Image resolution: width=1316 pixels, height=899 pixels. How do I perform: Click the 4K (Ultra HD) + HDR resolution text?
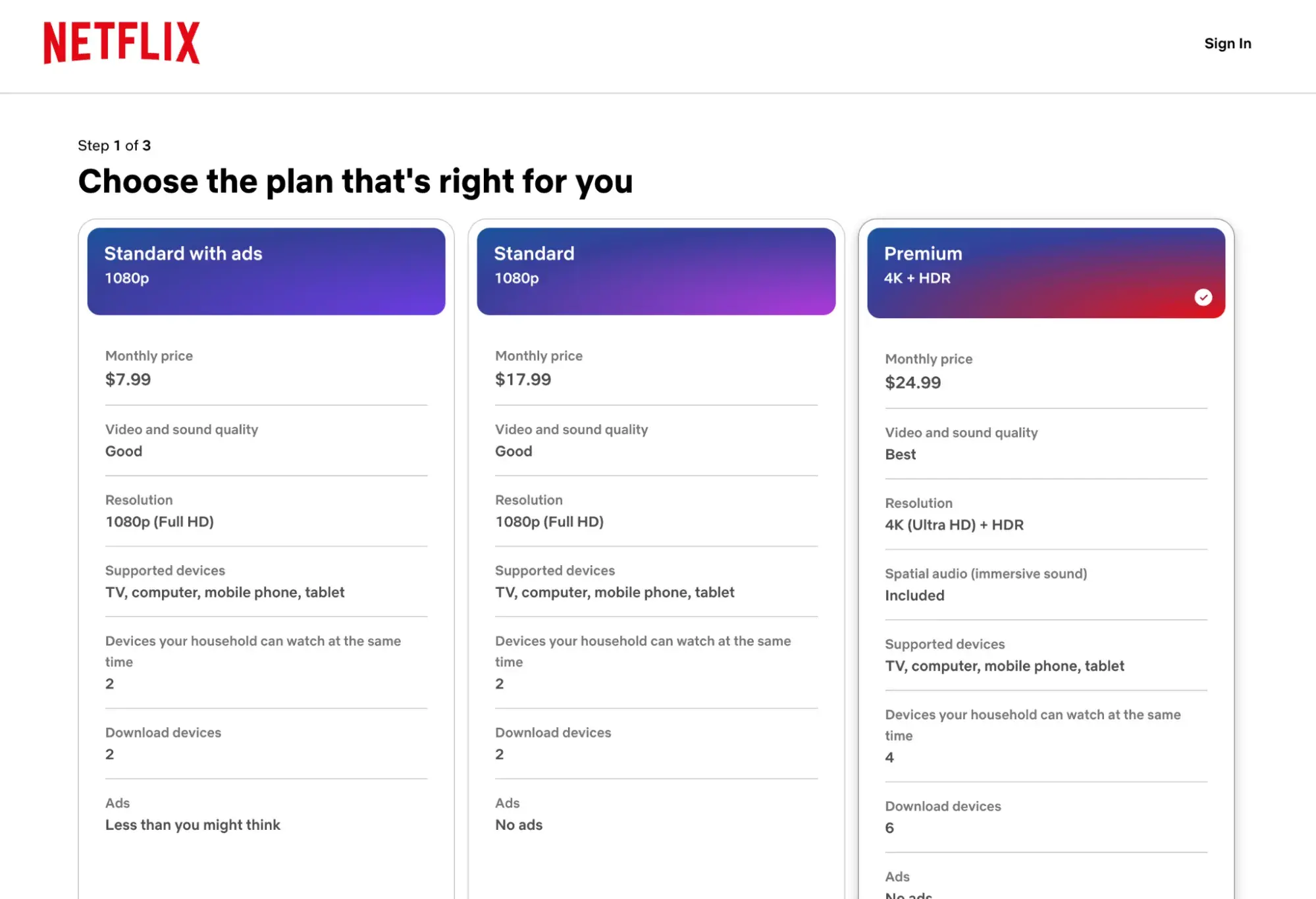(x=955, y=525)
